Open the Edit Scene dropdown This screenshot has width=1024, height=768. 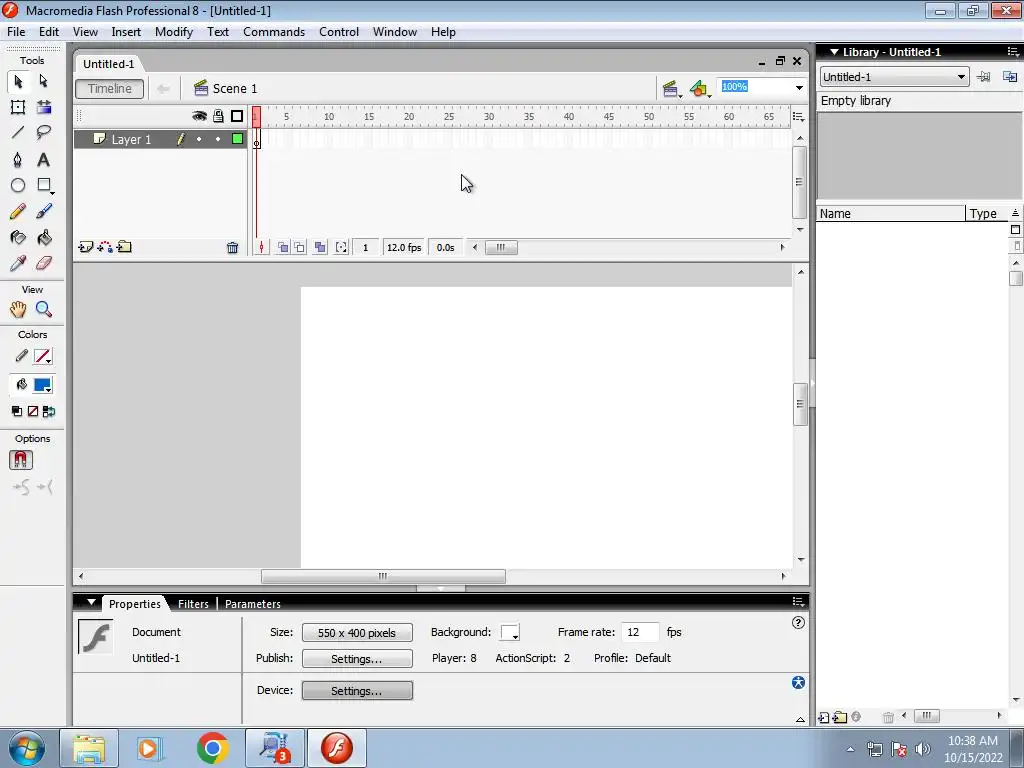coord(671,89)
